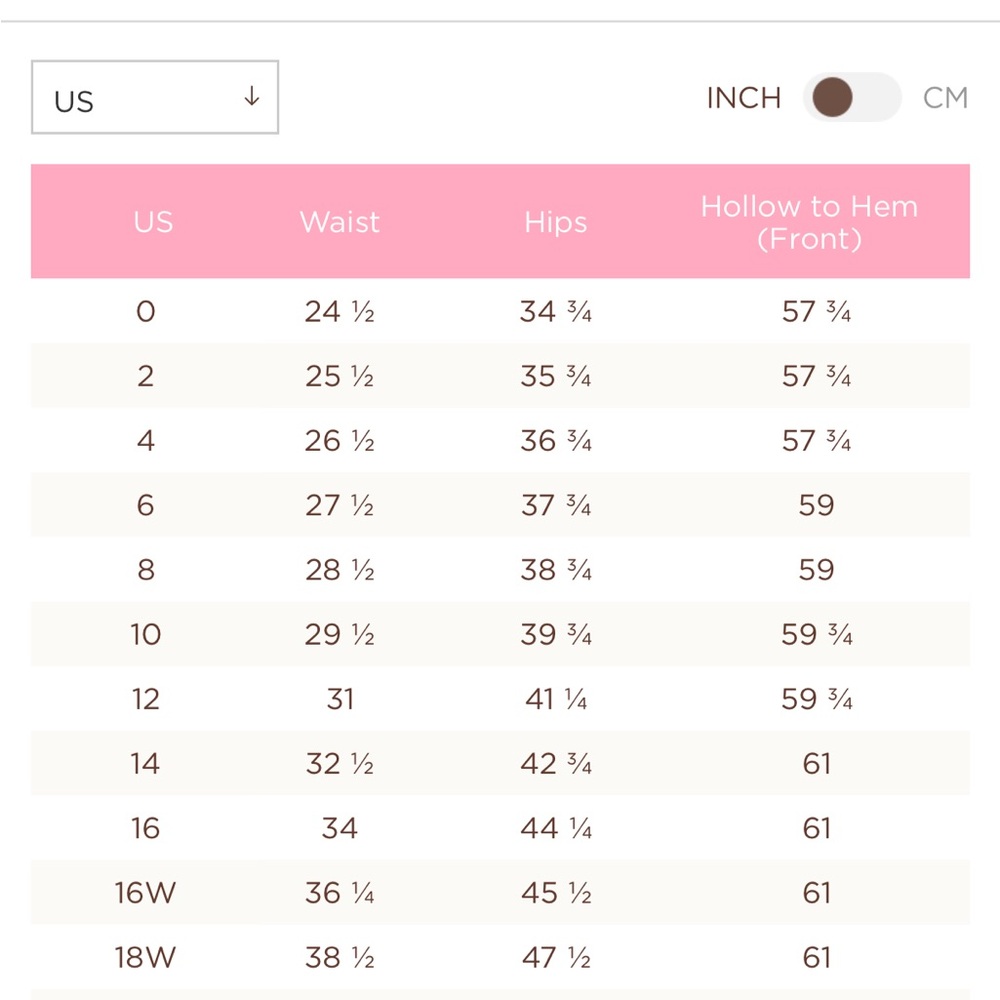Select the size 6 row

pyautogui.click(x=501, y=505)
